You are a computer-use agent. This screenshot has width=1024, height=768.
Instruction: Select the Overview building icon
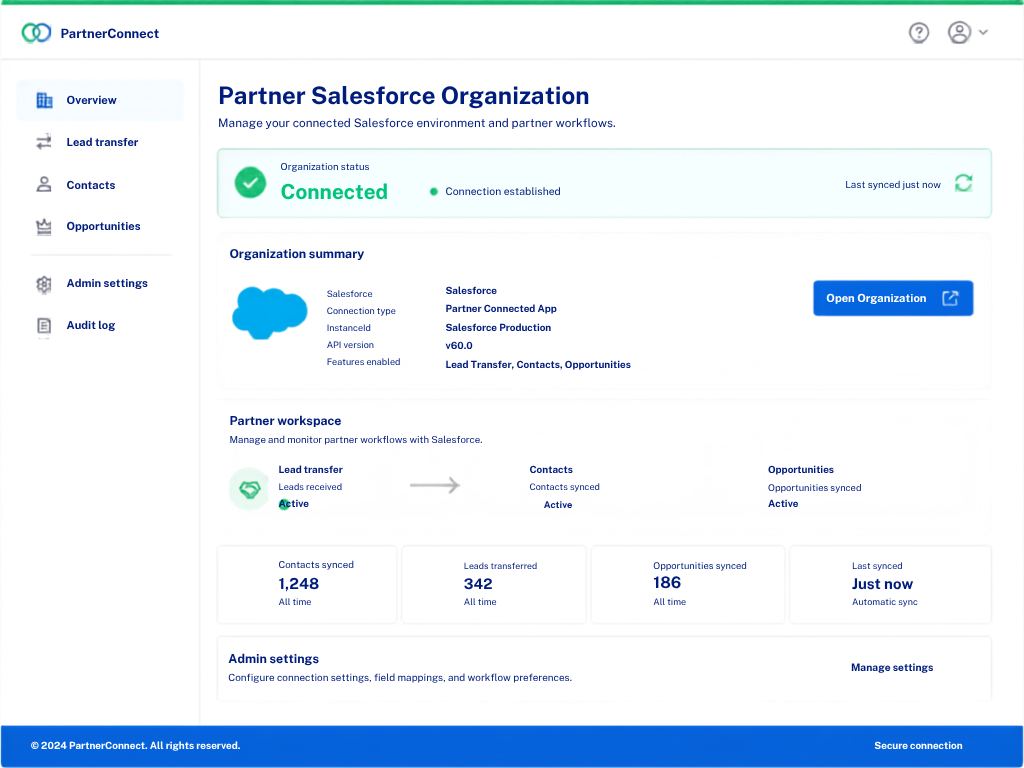(44, 100)
